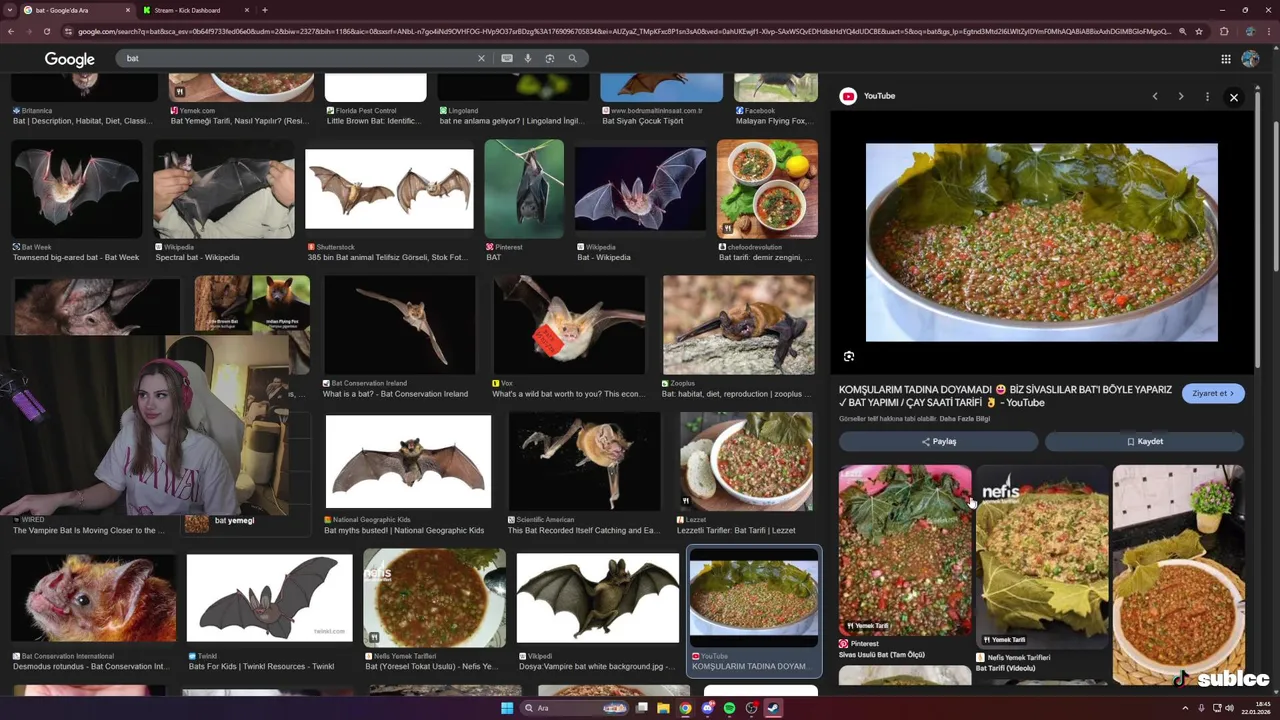Open Chrome from the taskbar
The image size is (1280, 720).
click(x=685, y=708)
